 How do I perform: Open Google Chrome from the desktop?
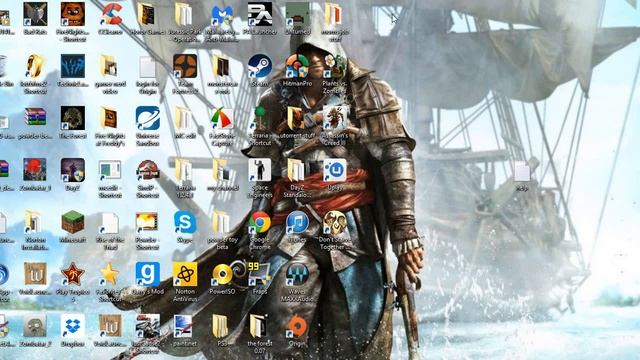[x=260, y=222]
